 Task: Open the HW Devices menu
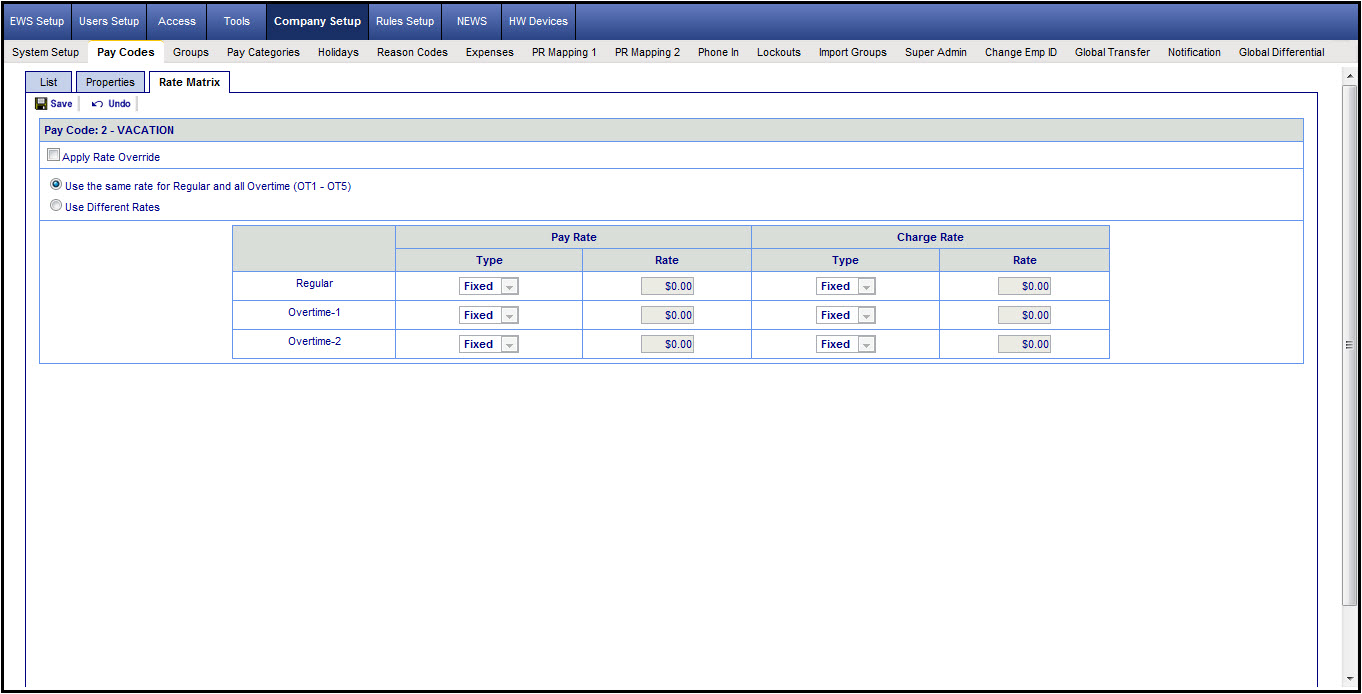click(x=538, y=21)
